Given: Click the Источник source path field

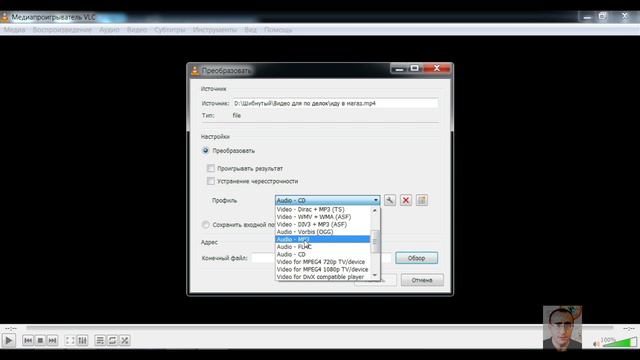Looking at the screenshot, I should [x=335, y=104].
